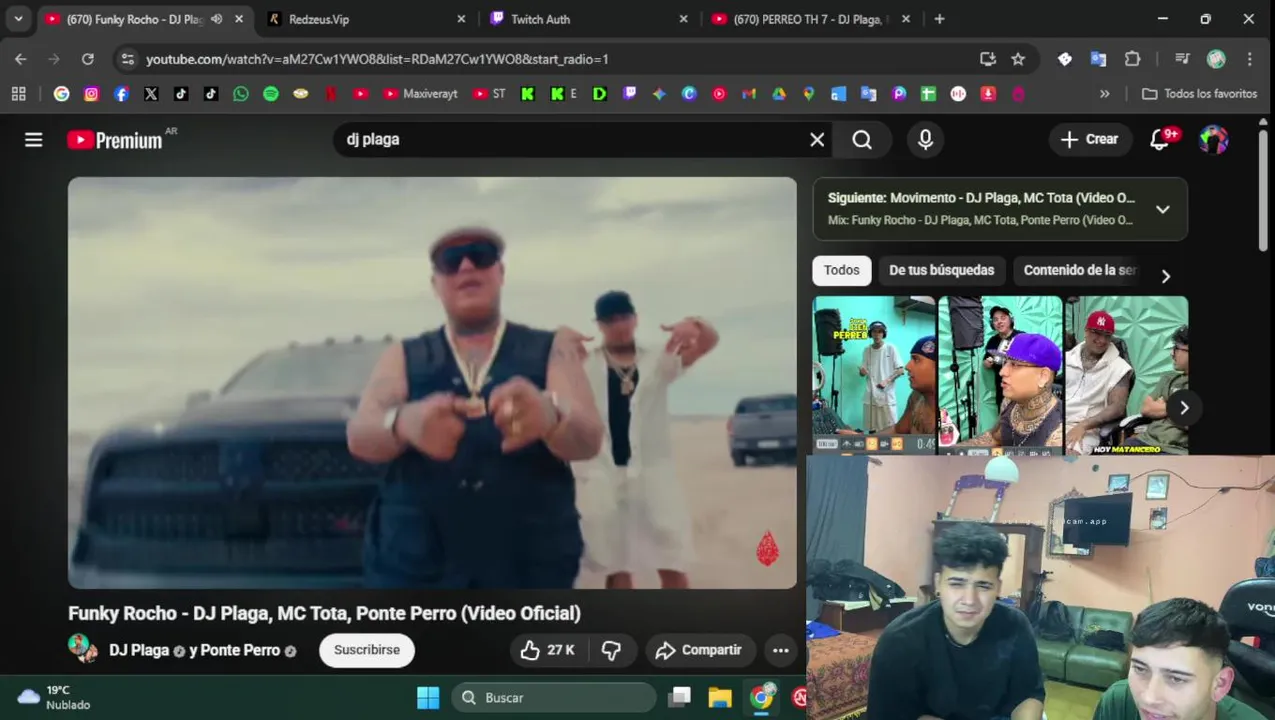The width and height of the screenshot is (1275, 720).
Task: Click the YouTube Premium logo
Action: click(115, 140)
